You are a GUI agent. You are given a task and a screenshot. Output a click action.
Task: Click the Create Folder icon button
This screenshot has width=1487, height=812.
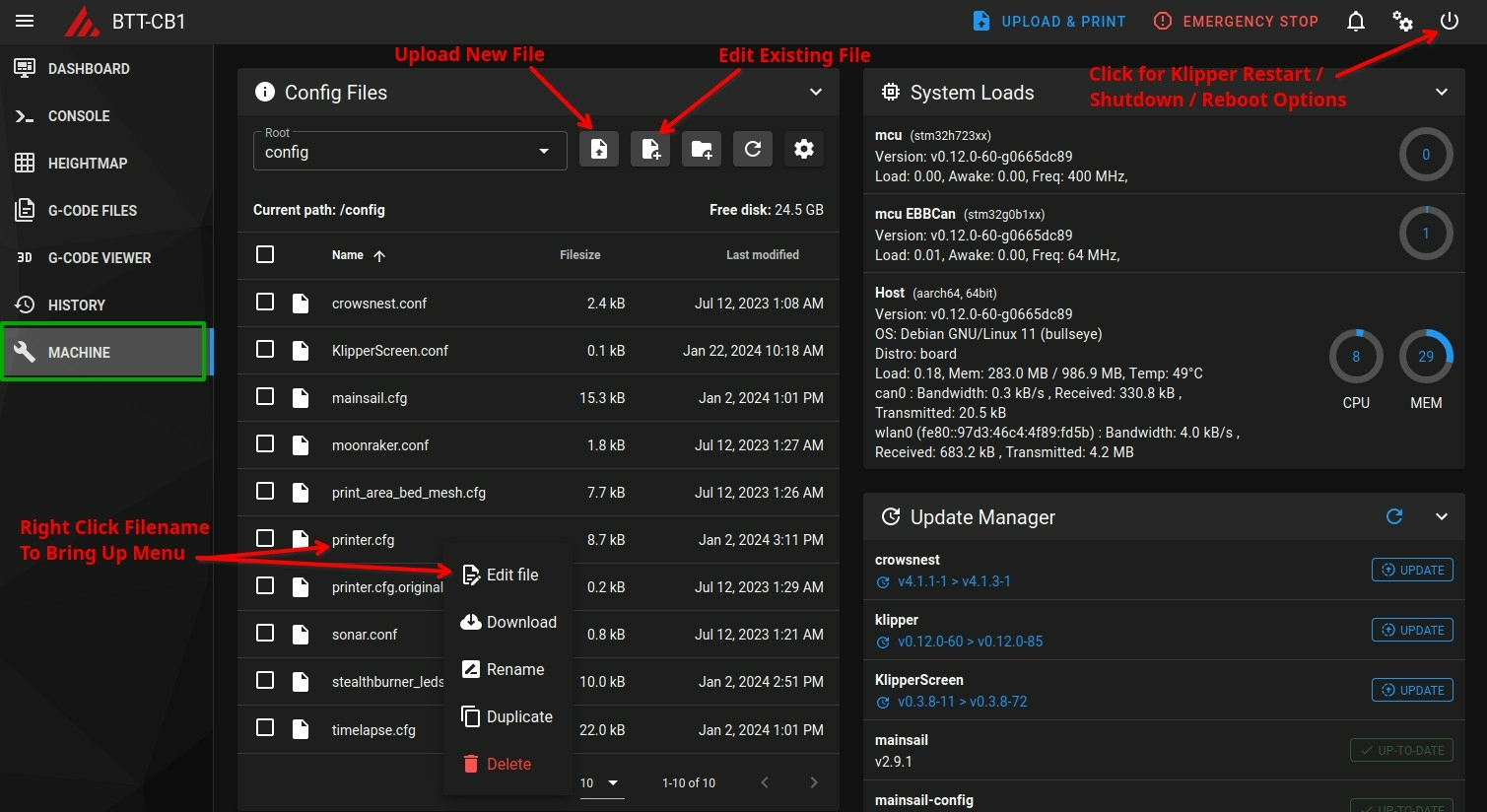tap(702, 149)
